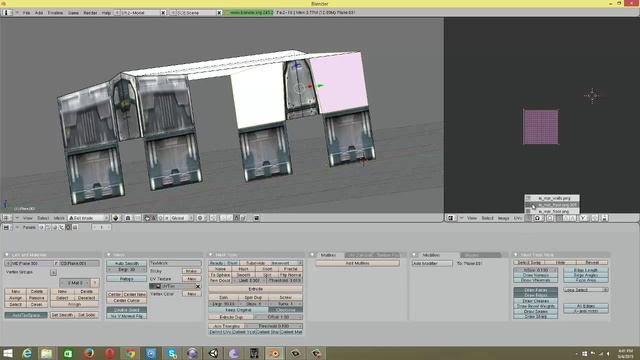This screenshot has height=360, width=640.
Task: Open Unity from the taskbar
Action: 213,353
